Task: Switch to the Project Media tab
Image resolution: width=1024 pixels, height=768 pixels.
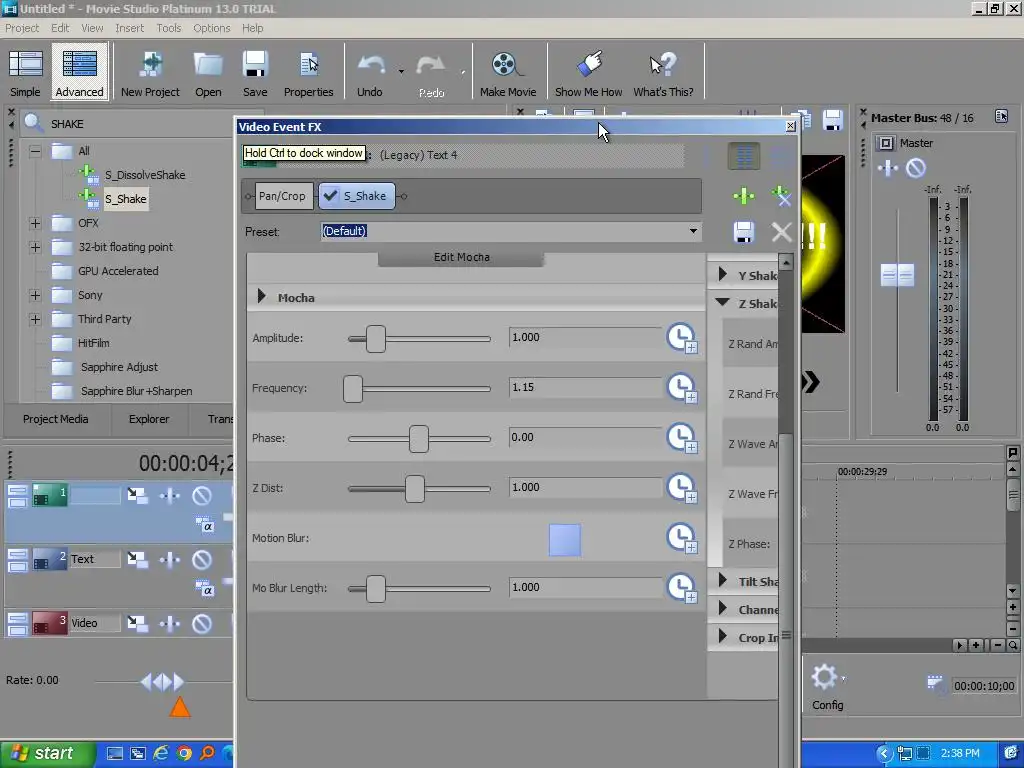Action: coord(56,419)
